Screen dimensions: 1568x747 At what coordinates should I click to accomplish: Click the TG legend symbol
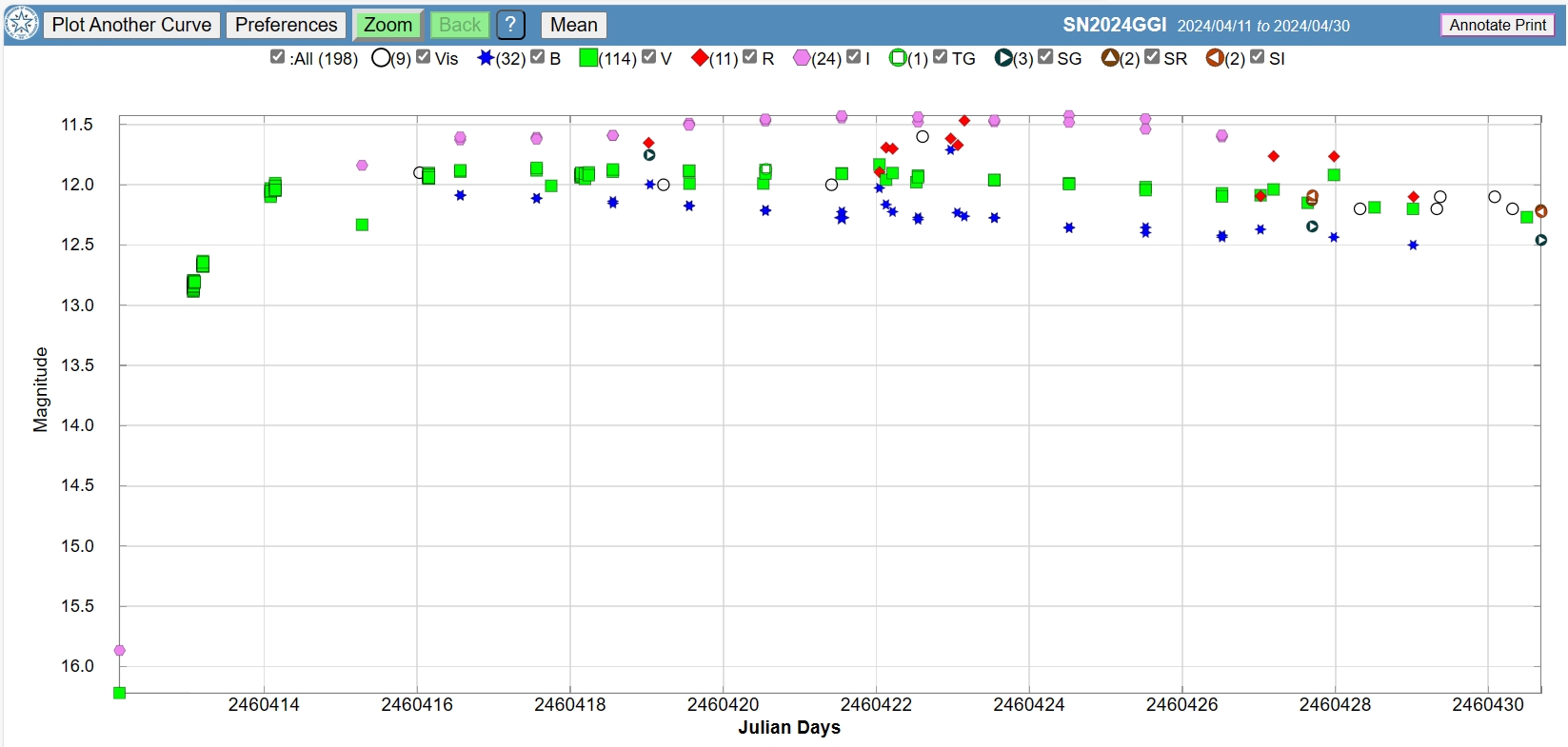click(x=898, y=58)
